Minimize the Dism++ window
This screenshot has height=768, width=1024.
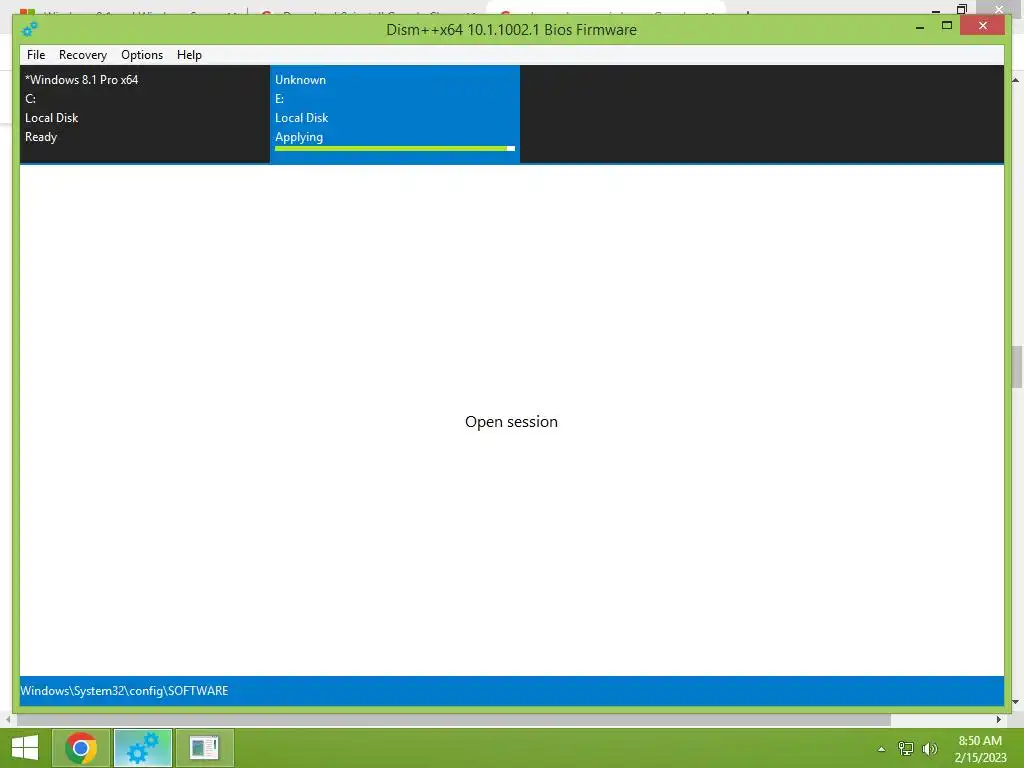click(x=920, y=27)
